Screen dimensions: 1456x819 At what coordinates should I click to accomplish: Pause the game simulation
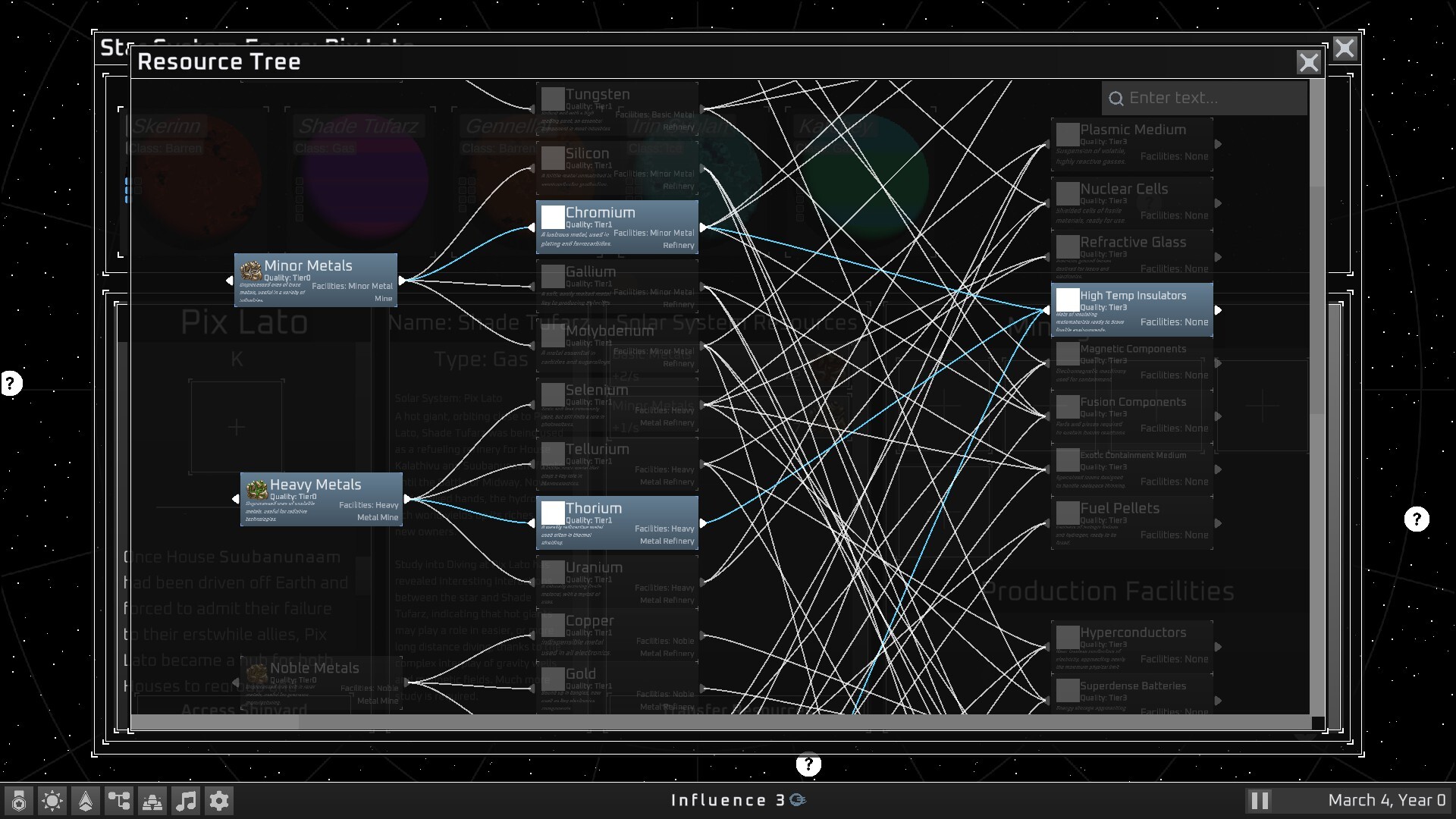1260,799
